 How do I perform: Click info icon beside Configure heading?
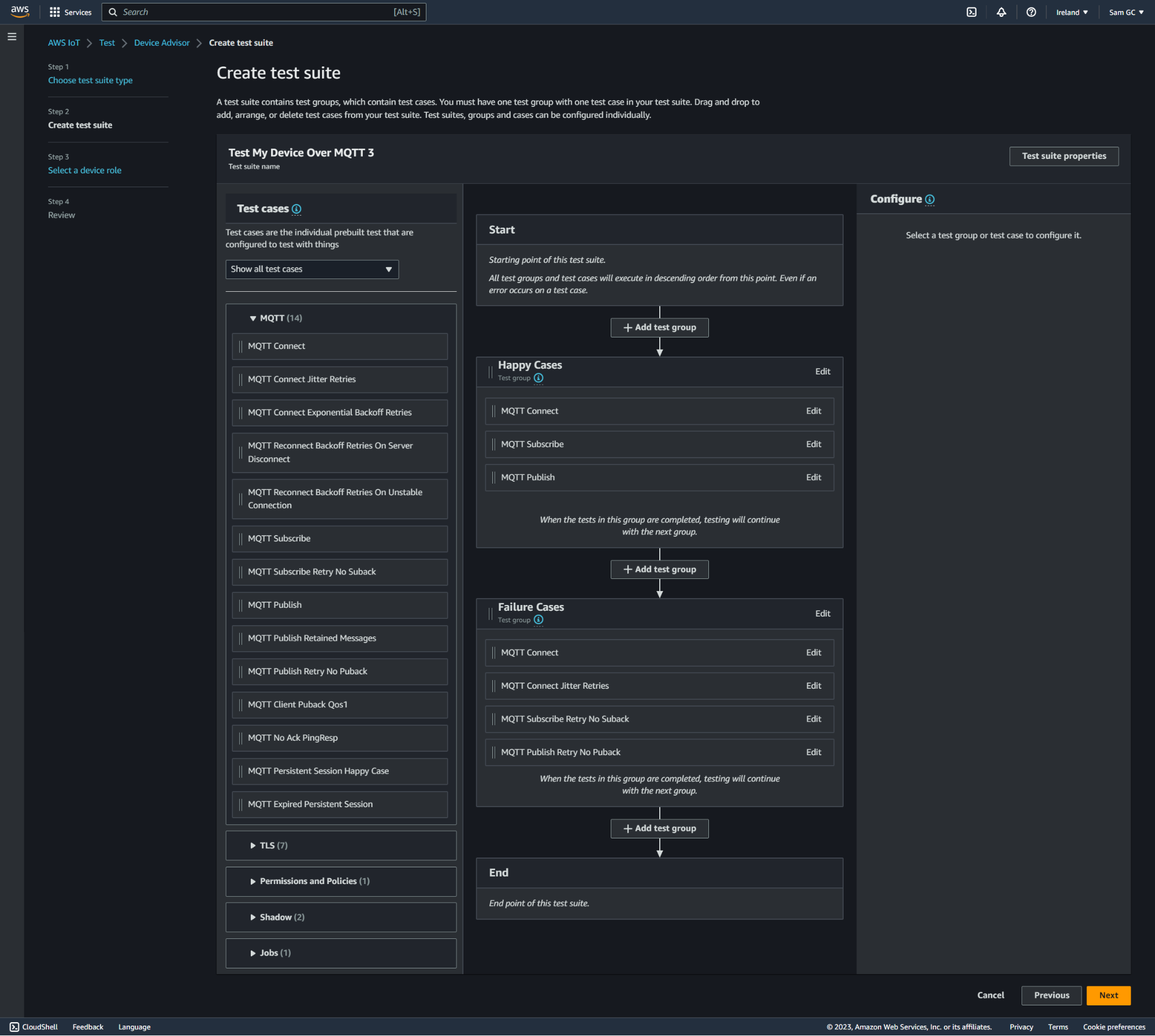coord(930,199)
